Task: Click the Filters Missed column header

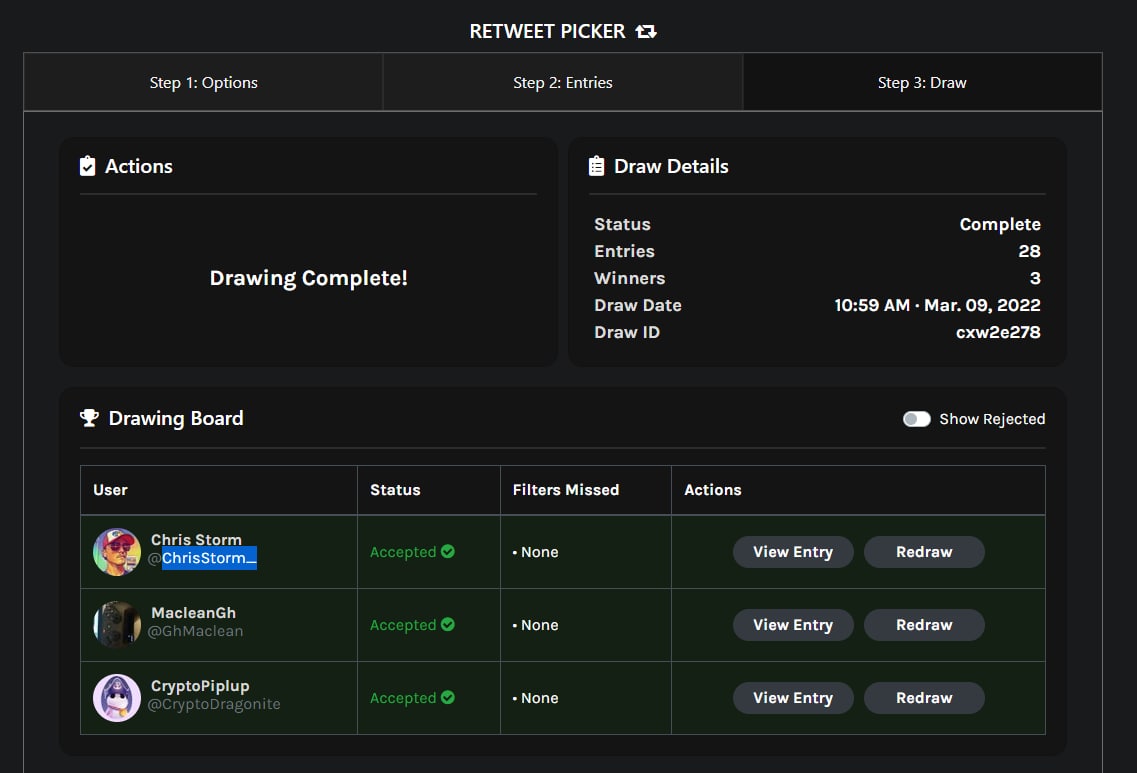Action: [566, 490]
